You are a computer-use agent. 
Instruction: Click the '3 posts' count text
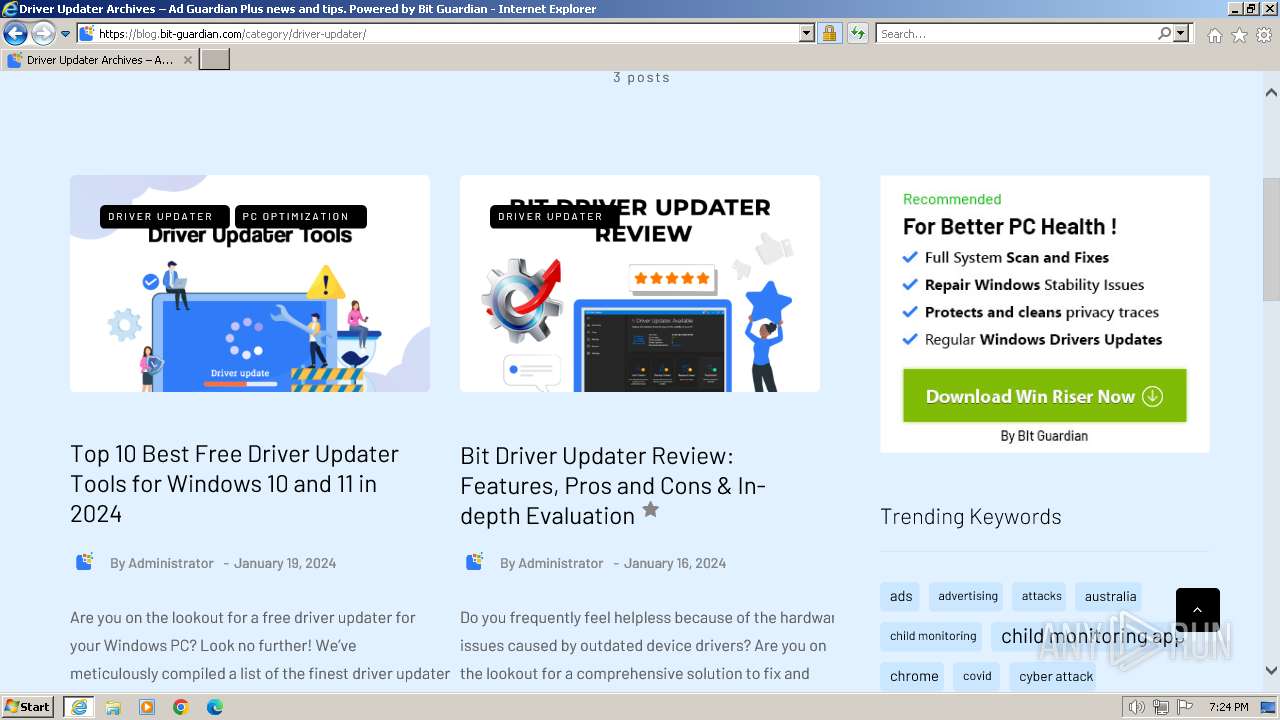(x=642, y=77)
